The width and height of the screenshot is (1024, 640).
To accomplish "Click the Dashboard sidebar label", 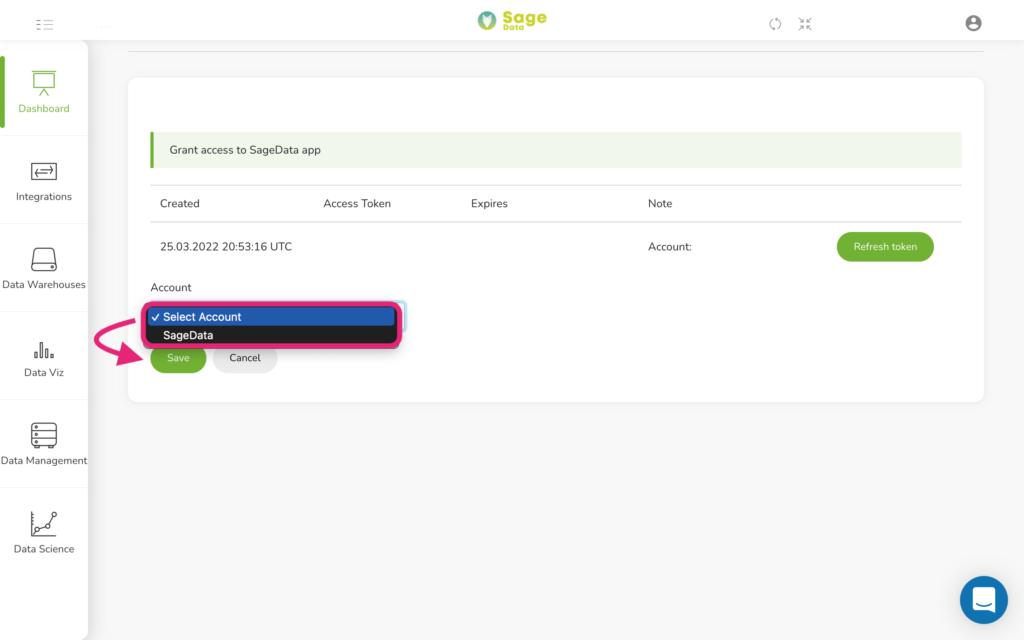I will click(44, 108).
